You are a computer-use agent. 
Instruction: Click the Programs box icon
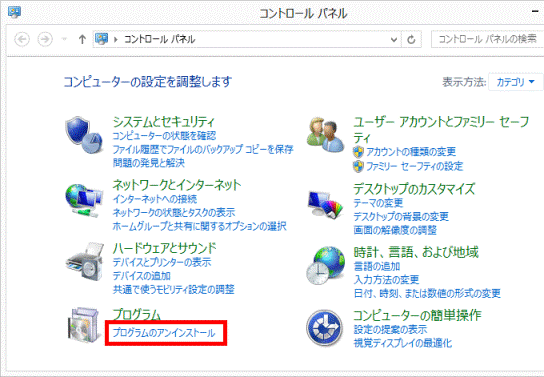[84, 324]
